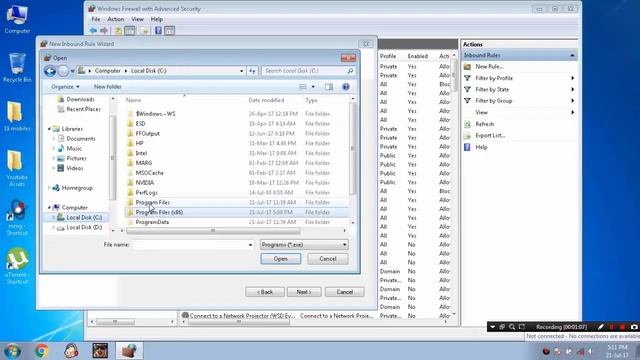Click the change view icon in the Open dialog
The width and height of the screenshot is (640, 360).
coord(303,87)
